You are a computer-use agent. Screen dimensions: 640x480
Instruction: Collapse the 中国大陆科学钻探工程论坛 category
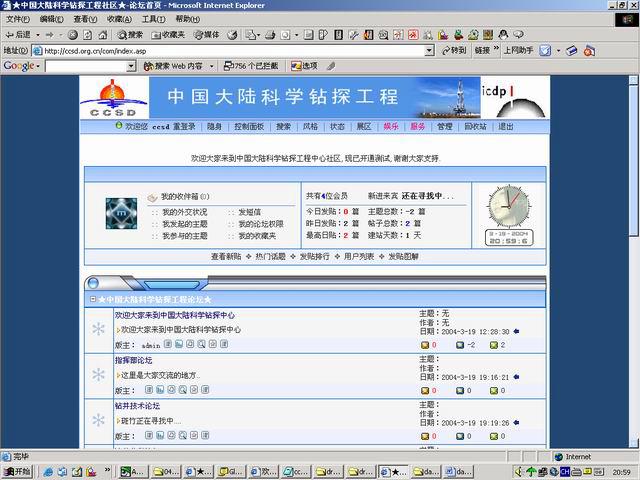[x=92, y=299]
